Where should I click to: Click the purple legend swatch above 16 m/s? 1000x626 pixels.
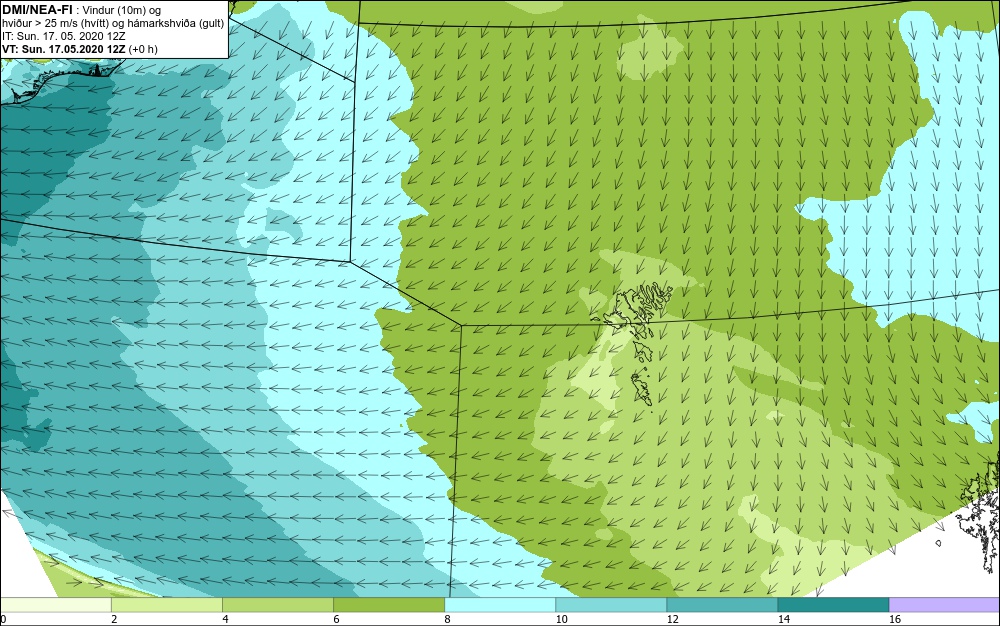pyautogui.click(x=945, y=605)
